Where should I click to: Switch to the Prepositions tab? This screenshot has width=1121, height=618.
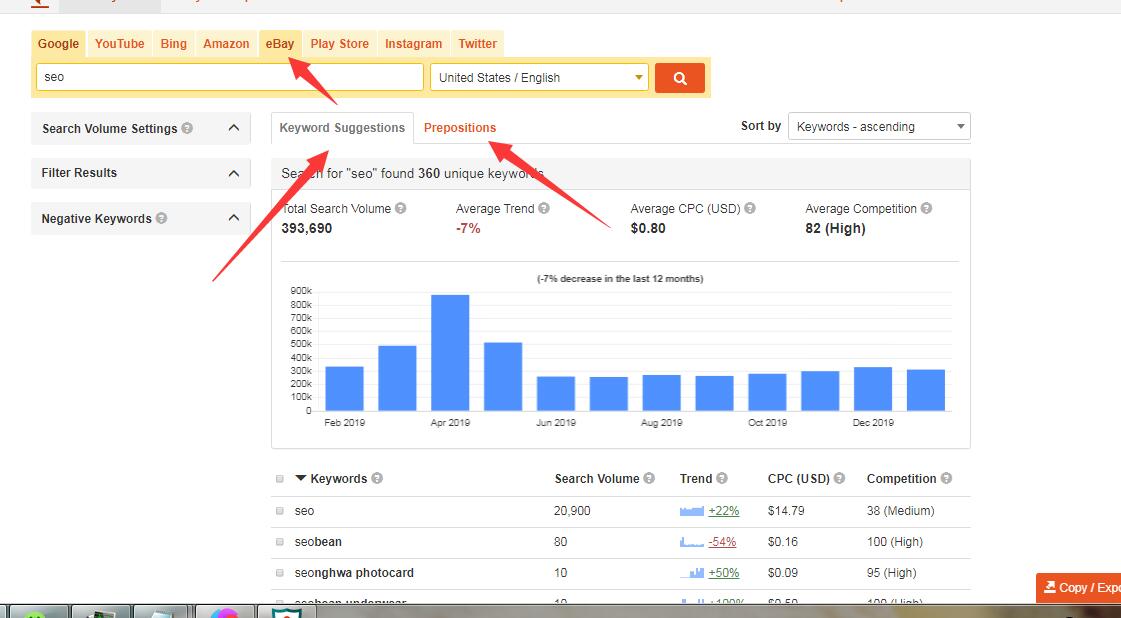click(x=460, y=127)
